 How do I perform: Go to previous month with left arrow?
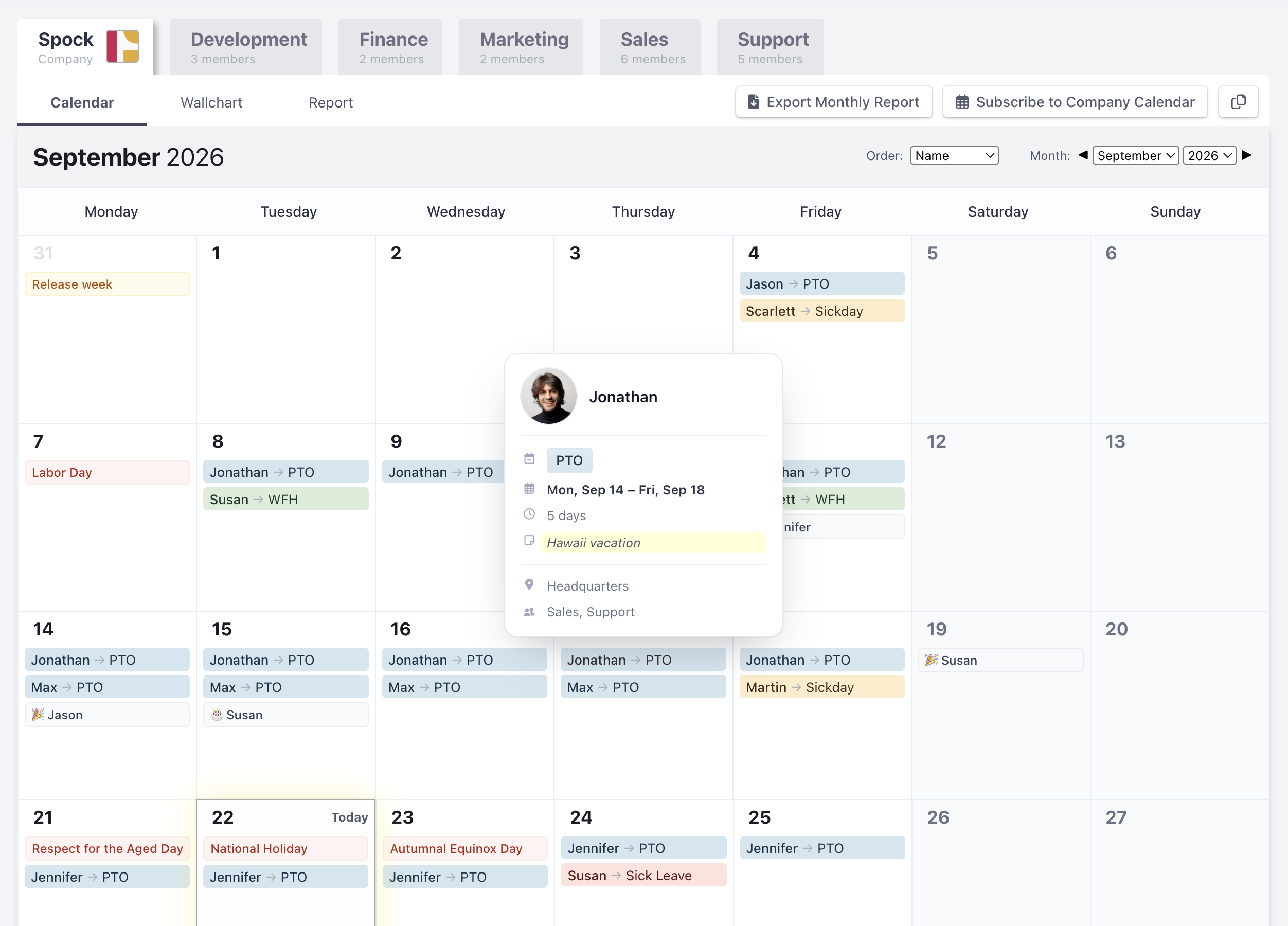click(x=1083, y=155)
